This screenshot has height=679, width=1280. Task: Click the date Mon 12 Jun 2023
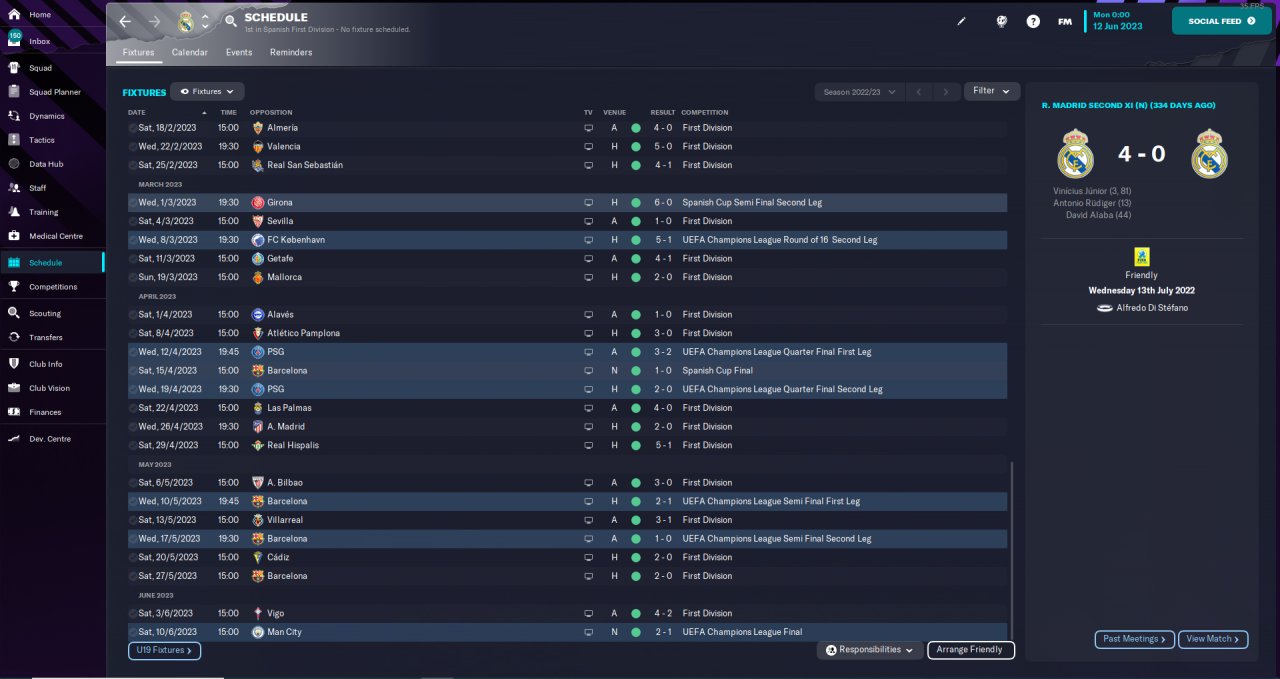[x=1117, y=20]
